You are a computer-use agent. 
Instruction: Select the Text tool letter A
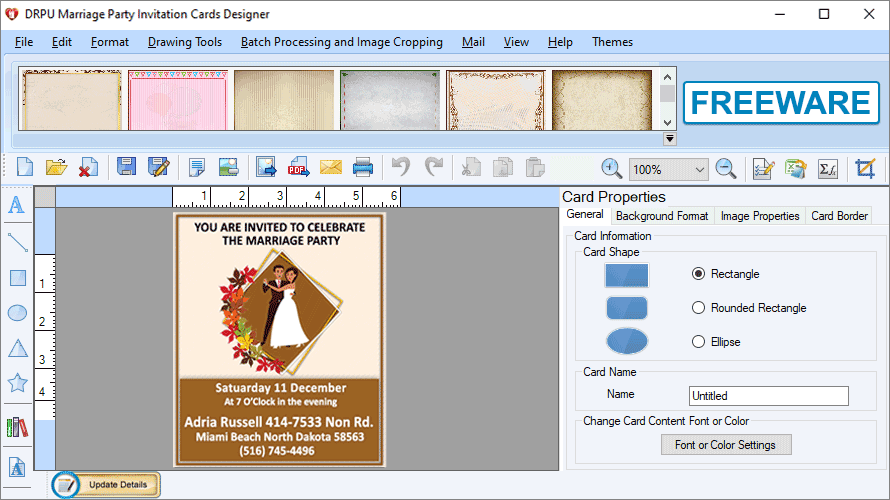16,204
